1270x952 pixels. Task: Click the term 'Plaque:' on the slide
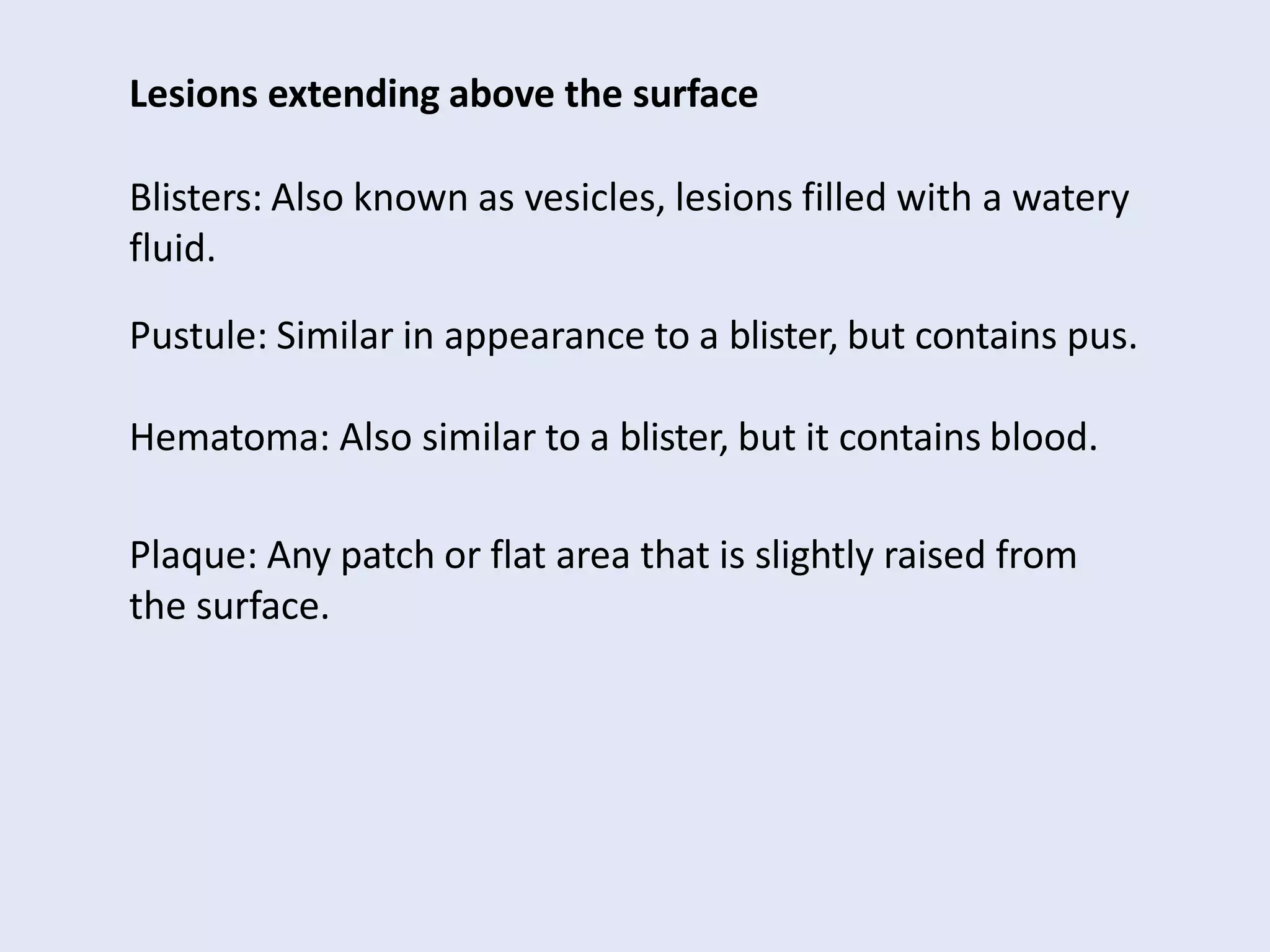coord(193,555)
